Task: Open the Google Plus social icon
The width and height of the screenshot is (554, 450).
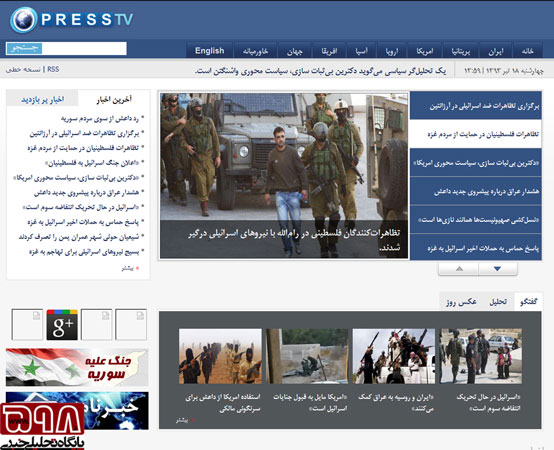Action: [62, 325]
